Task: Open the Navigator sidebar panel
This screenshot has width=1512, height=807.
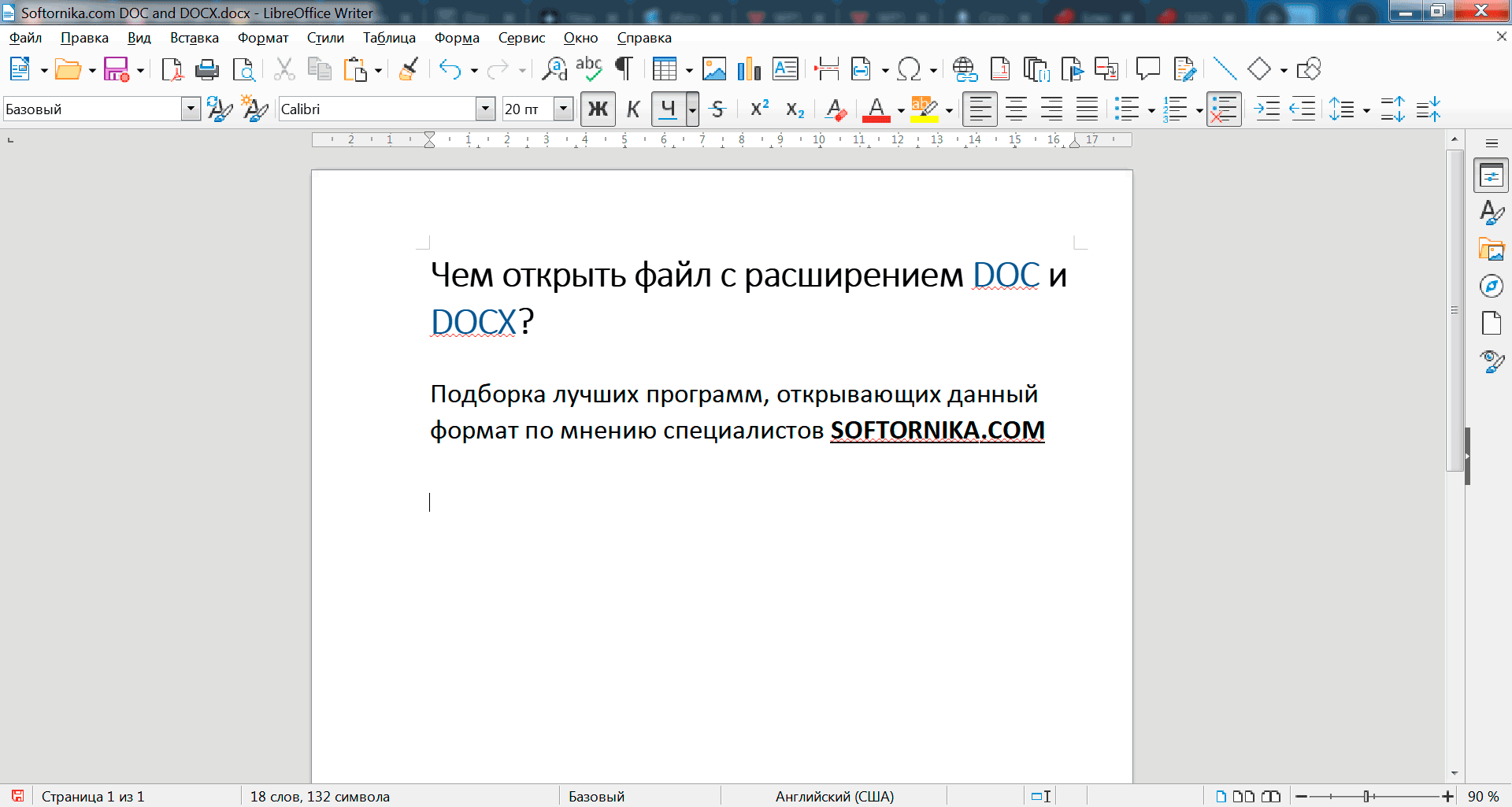Action: tap(1491, 287)
